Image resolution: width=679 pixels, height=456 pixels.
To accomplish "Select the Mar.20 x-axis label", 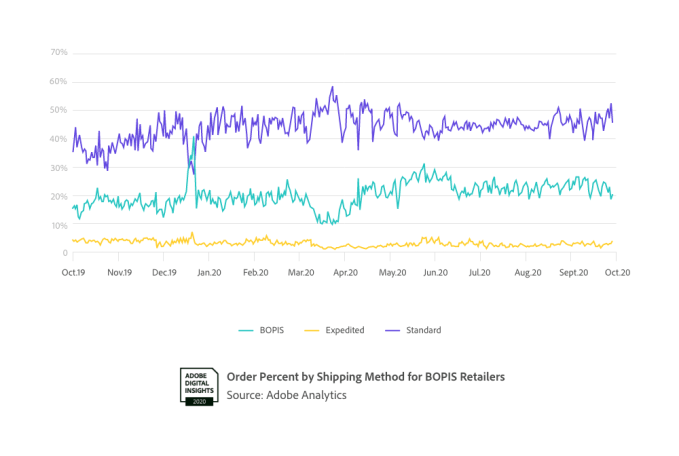I will (301, 272).
